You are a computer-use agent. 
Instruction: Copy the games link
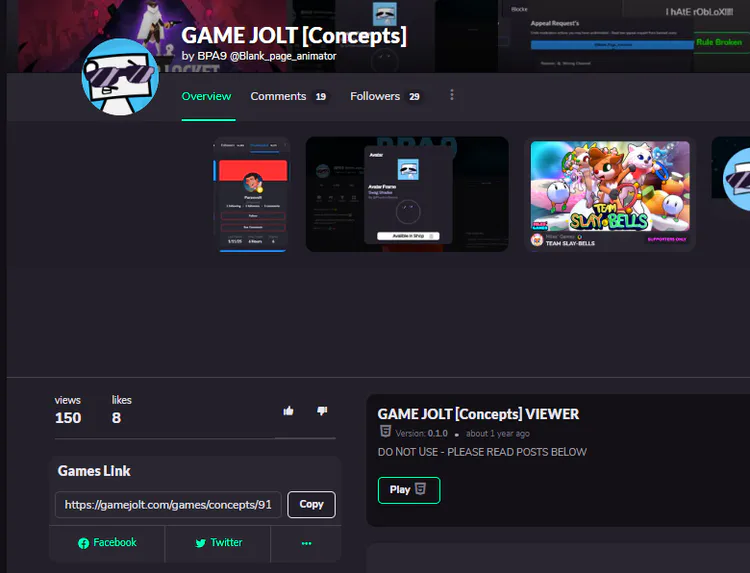311,504
